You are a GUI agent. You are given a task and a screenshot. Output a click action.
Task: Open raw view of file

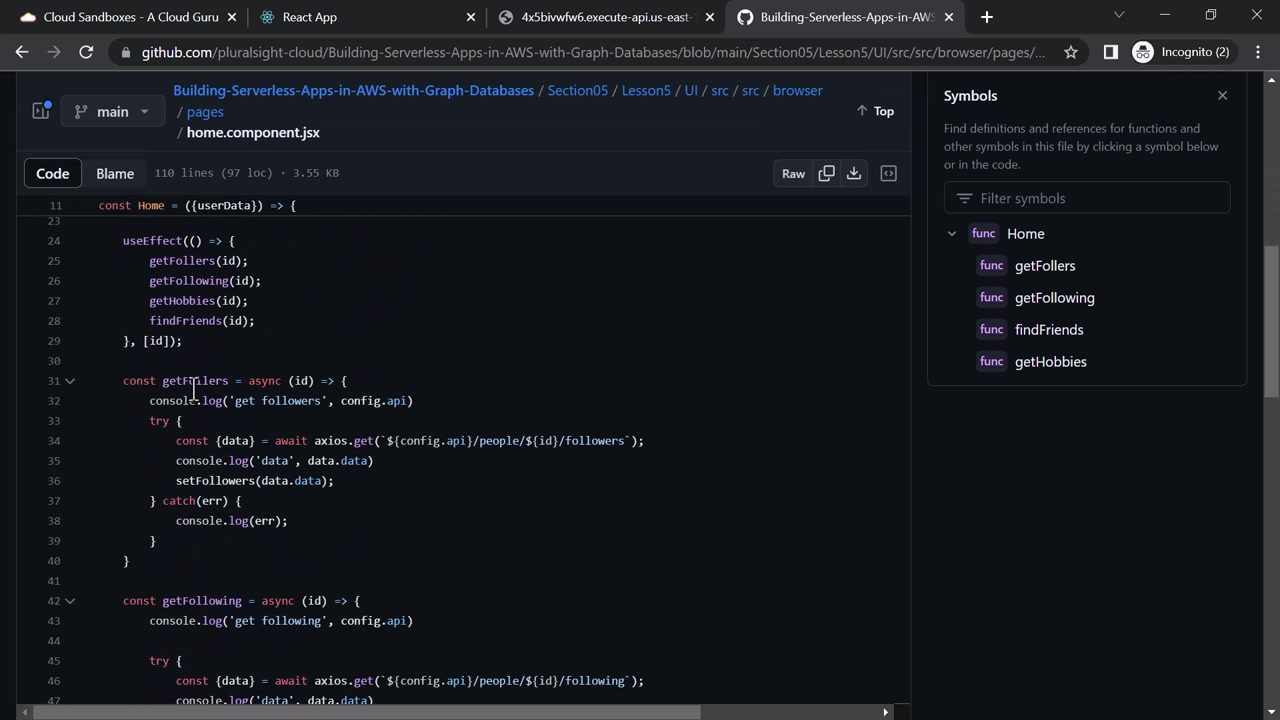pos(793,173)
